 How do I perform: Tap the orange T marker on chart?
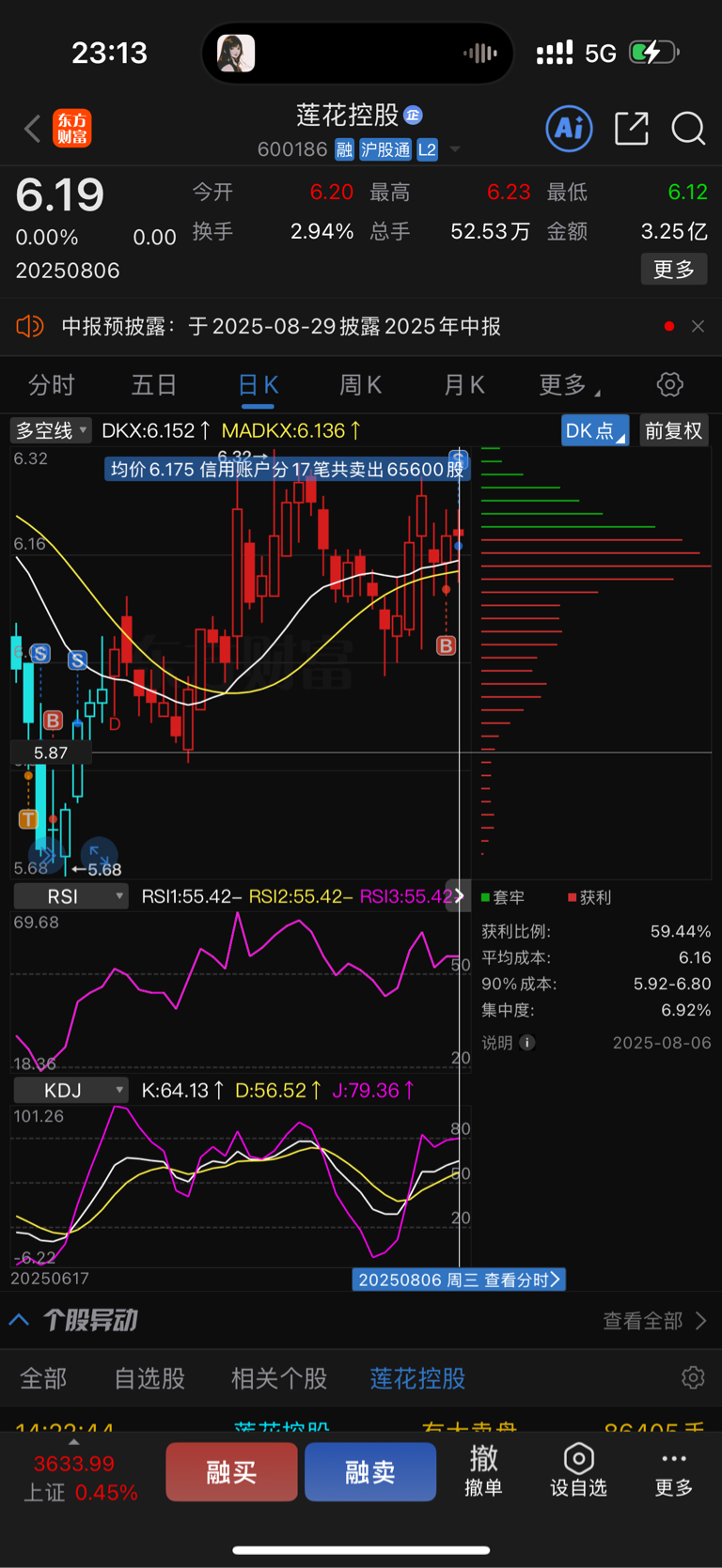(27, 819)
